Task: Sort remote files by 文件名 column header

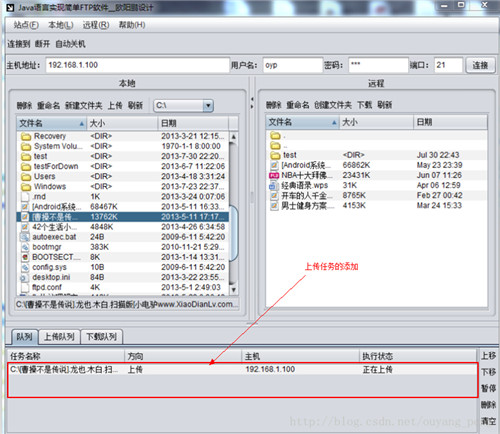Action: click(302, 122)
